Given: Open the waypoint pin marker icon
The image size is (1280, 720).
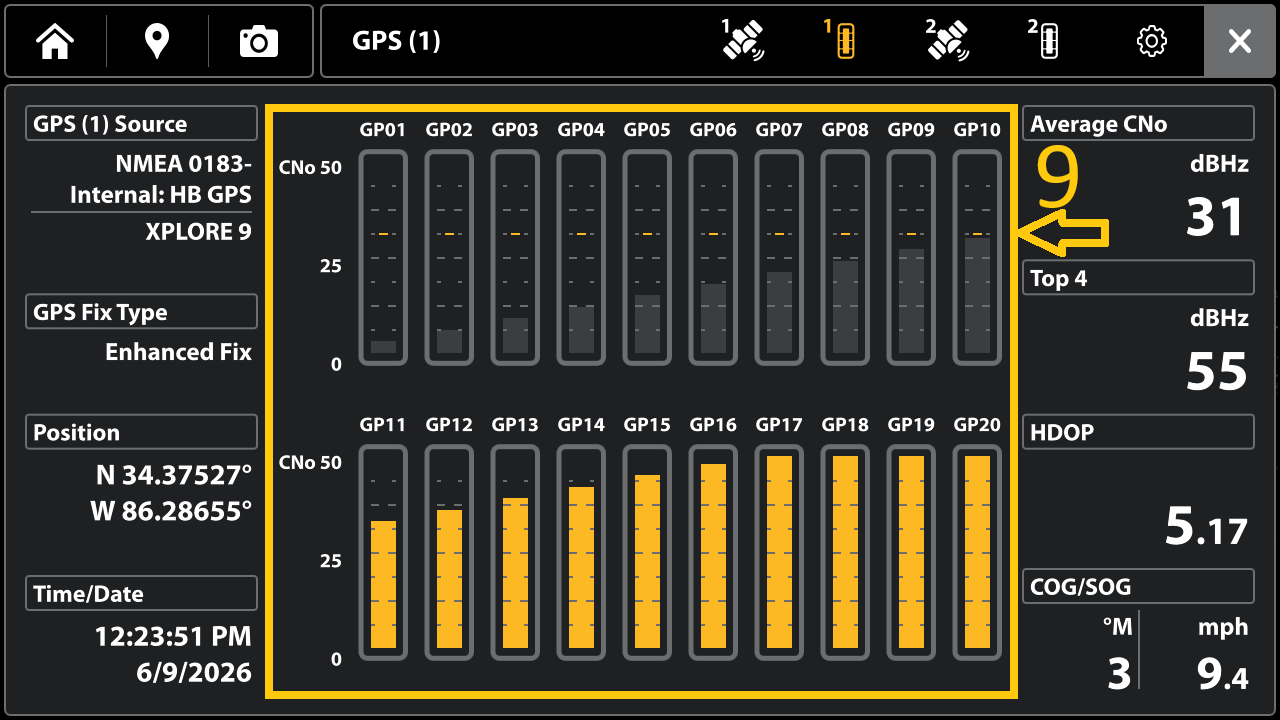Looking at the screenshot, I should pos(157,41).
